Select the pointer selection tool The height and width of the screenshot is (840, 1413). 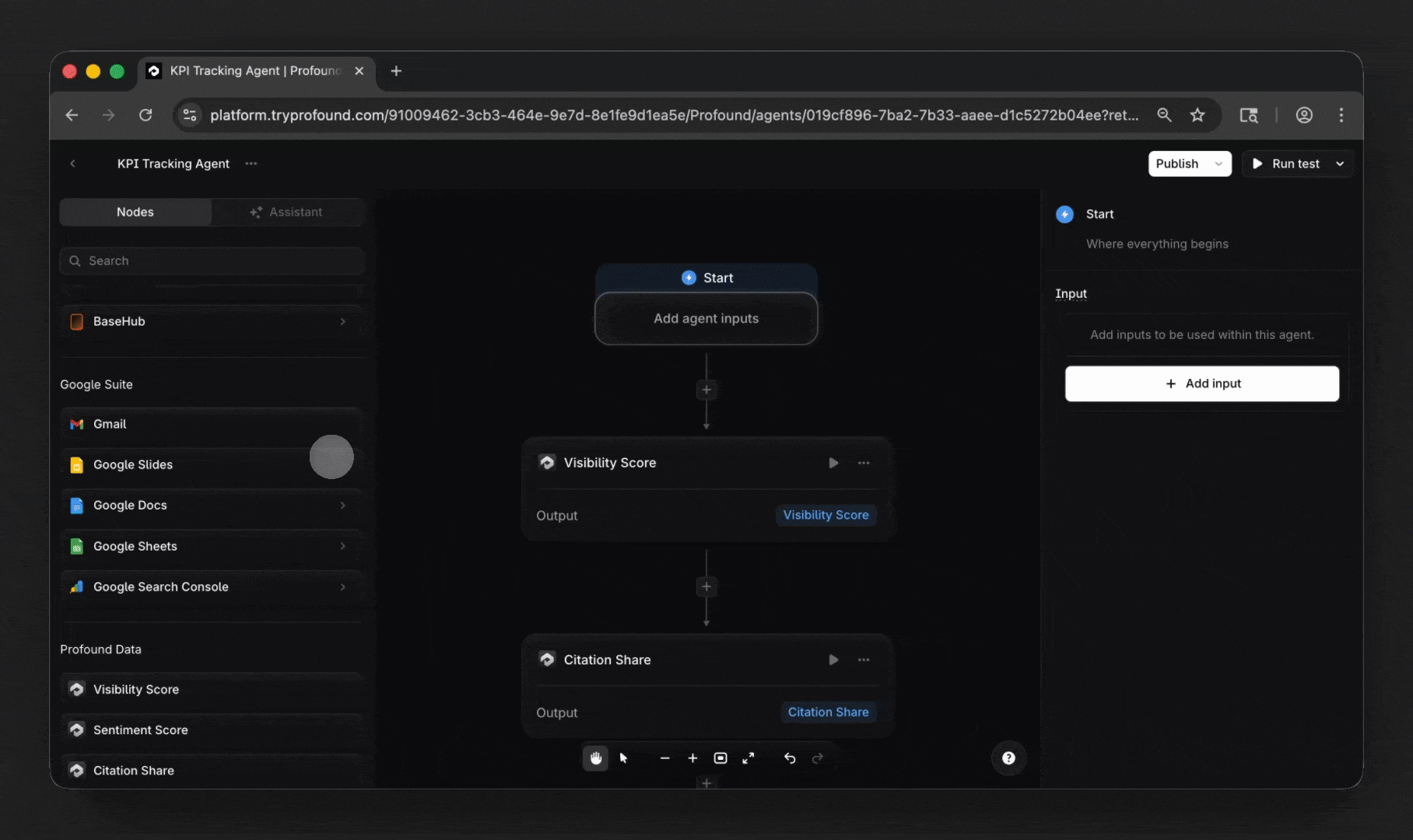click(623, 758)
